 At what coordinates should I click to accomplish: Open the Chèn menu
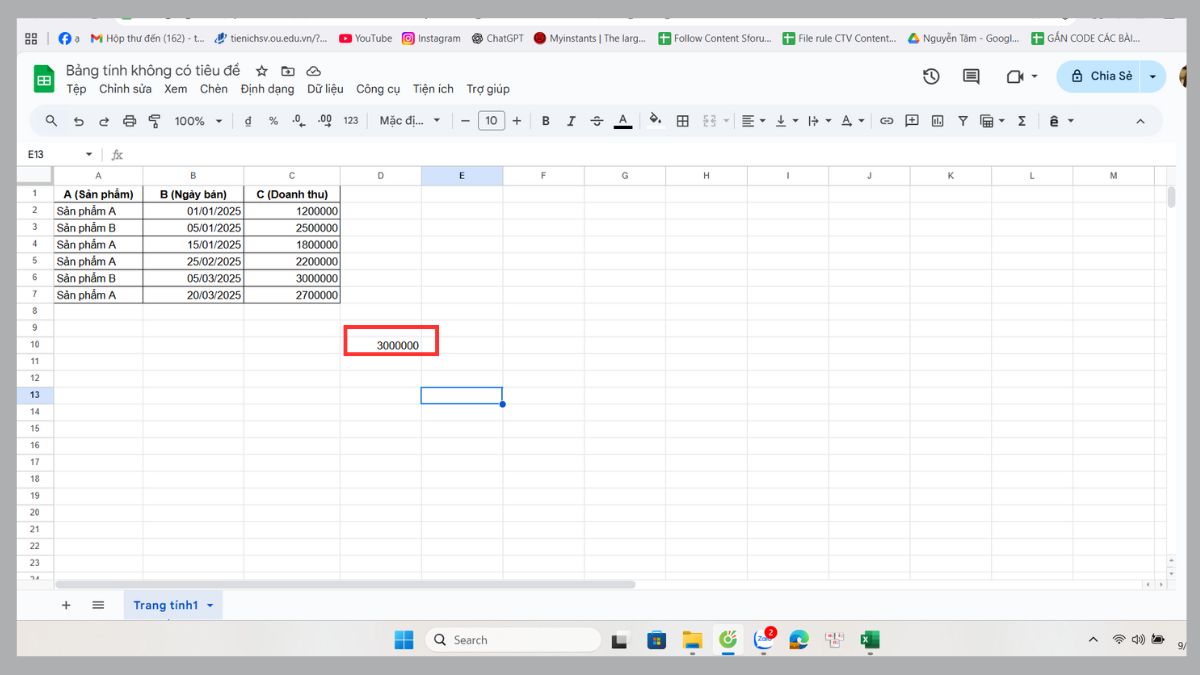point(214,89)
